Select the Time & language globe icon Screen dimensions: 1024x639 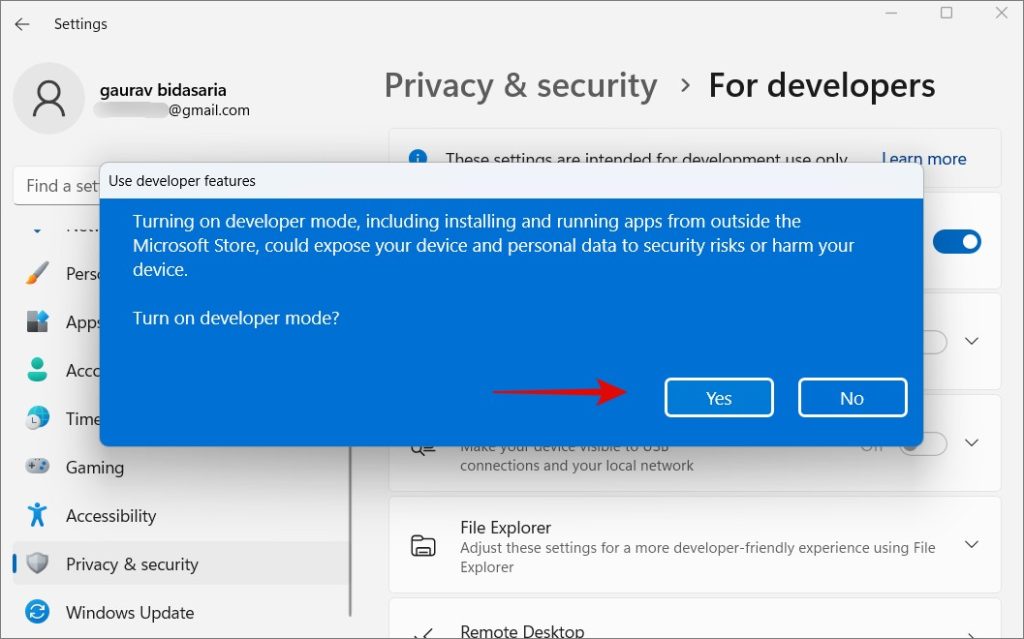(37, 418)
